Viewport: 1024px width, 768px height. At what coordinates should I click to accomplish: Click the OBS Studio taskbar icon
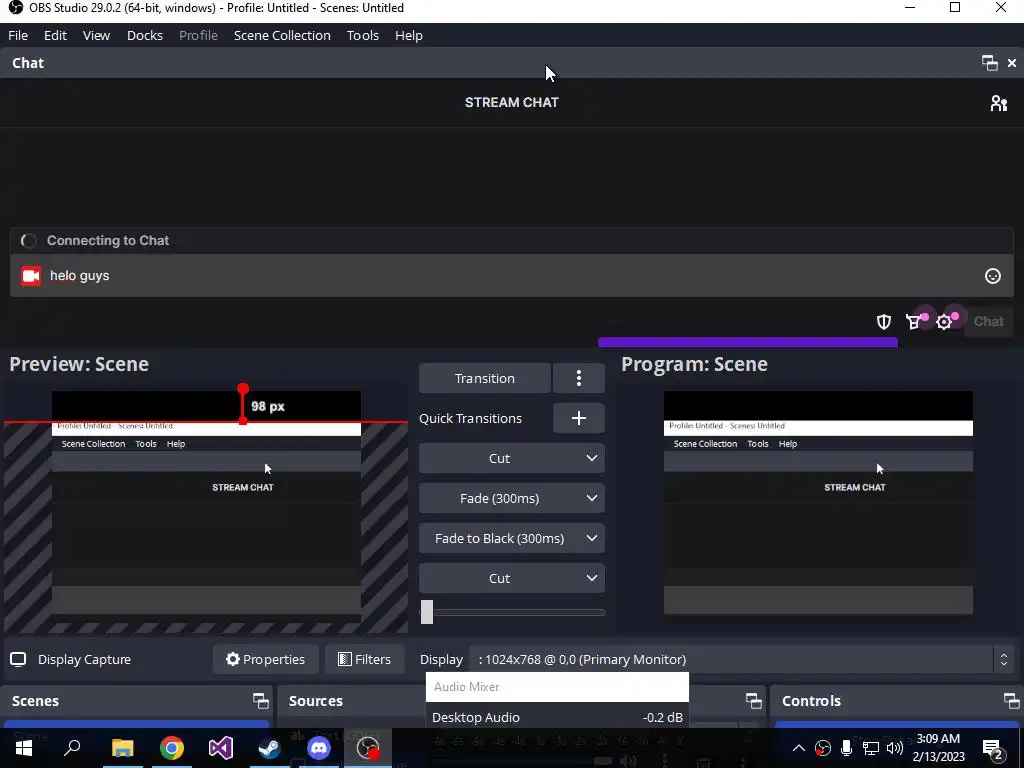point(368,748)
